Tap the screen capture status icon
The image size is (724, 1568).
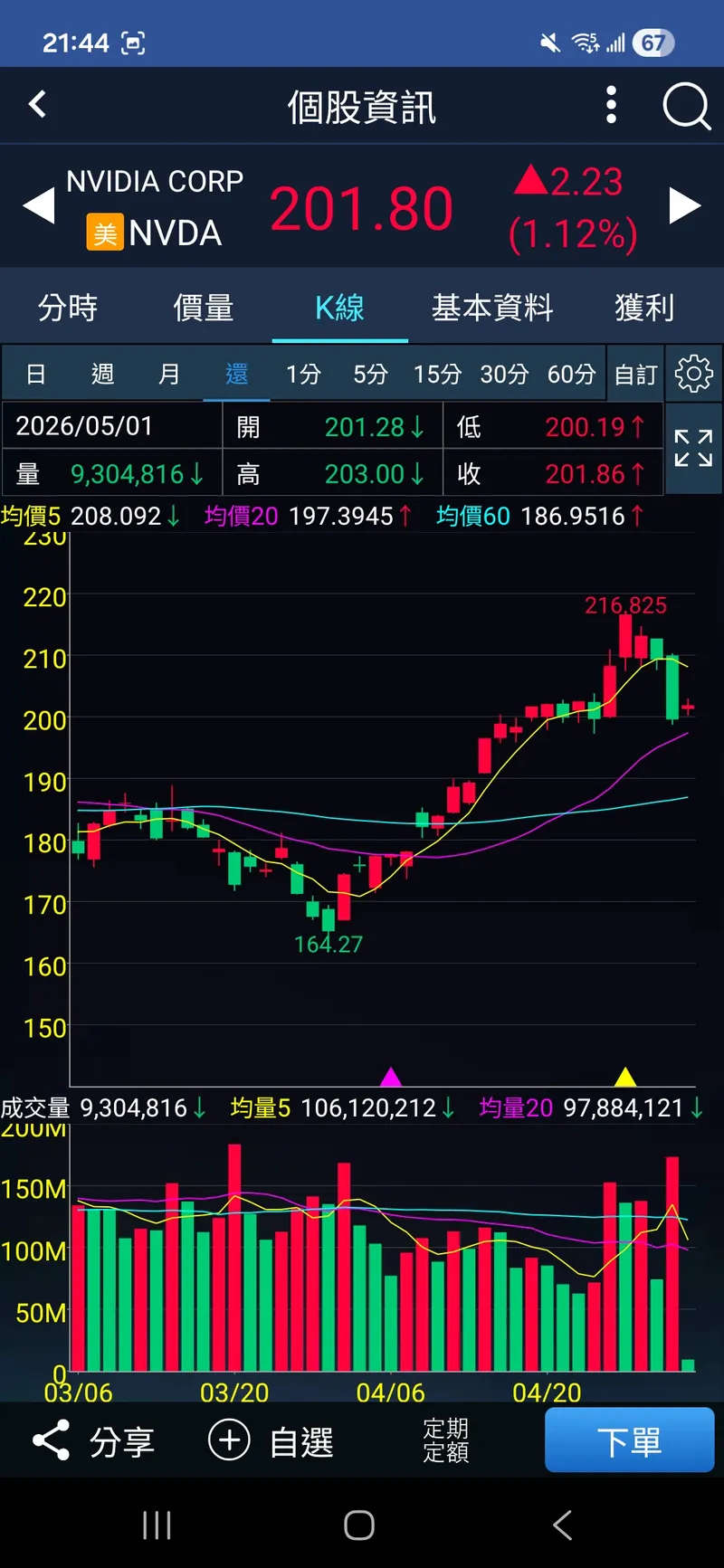pos(133,43)
